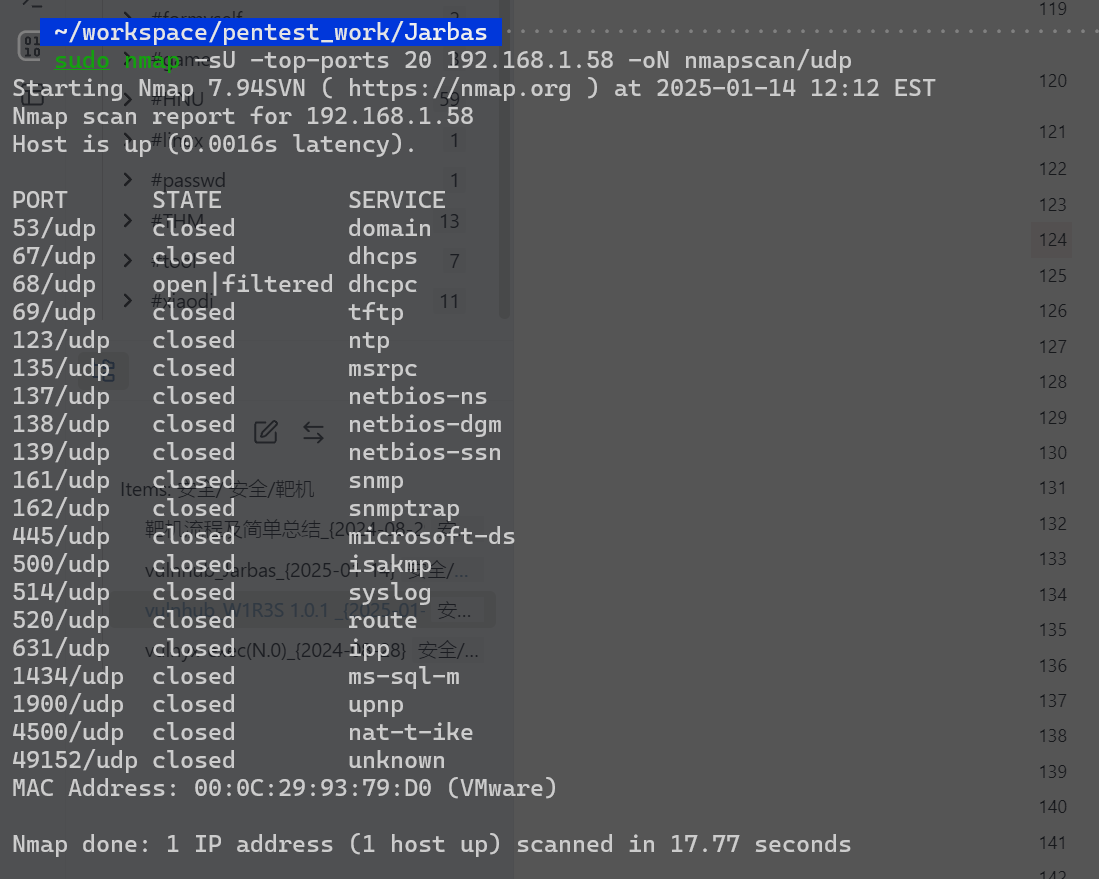Expand the #passwd tag

click(128, 180)
